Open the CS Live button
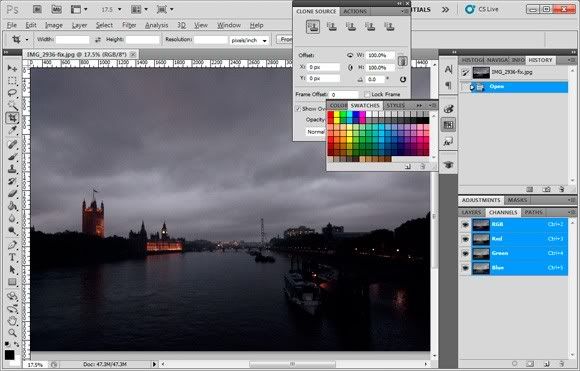 482,9
